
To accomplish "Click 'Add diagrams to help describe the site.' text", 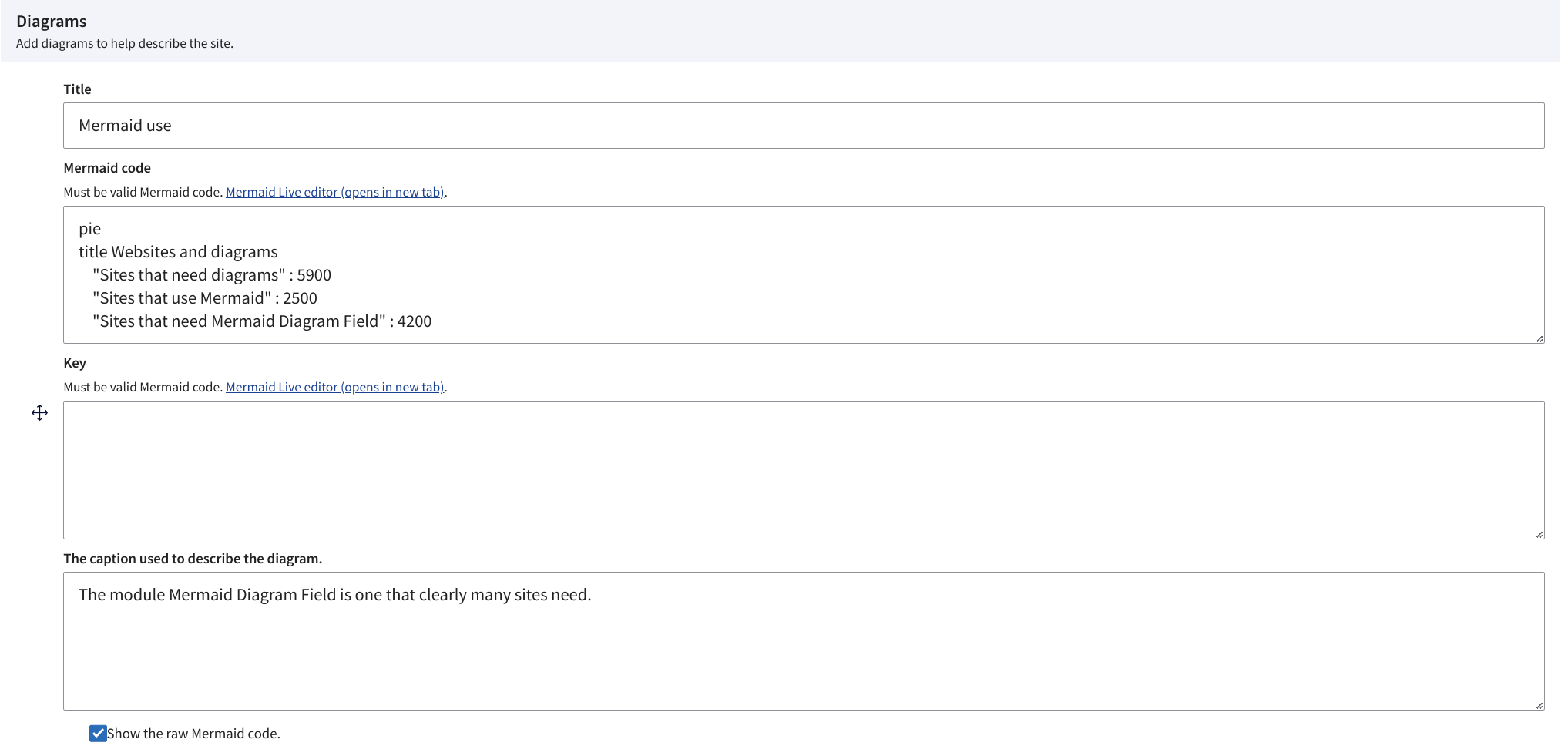I will coord(125,43).
